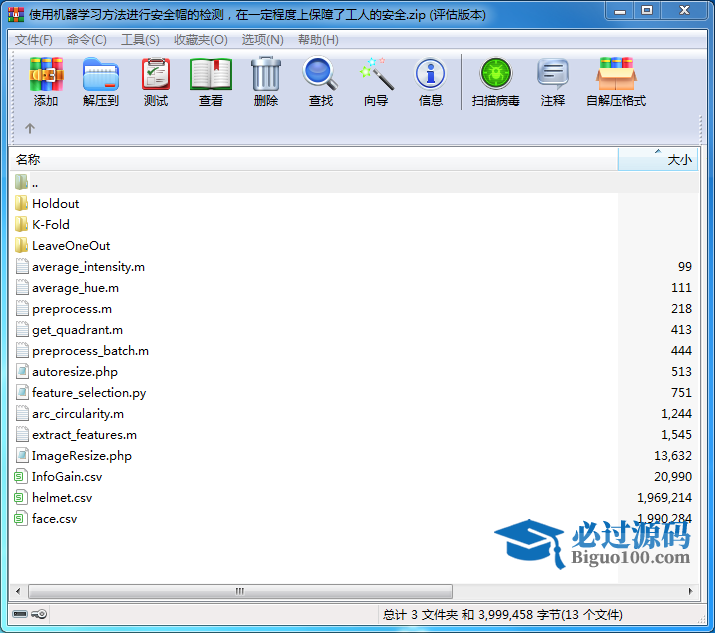
Task: Click the 自解压格式 (SFX) icon
Action: point(616,74)
